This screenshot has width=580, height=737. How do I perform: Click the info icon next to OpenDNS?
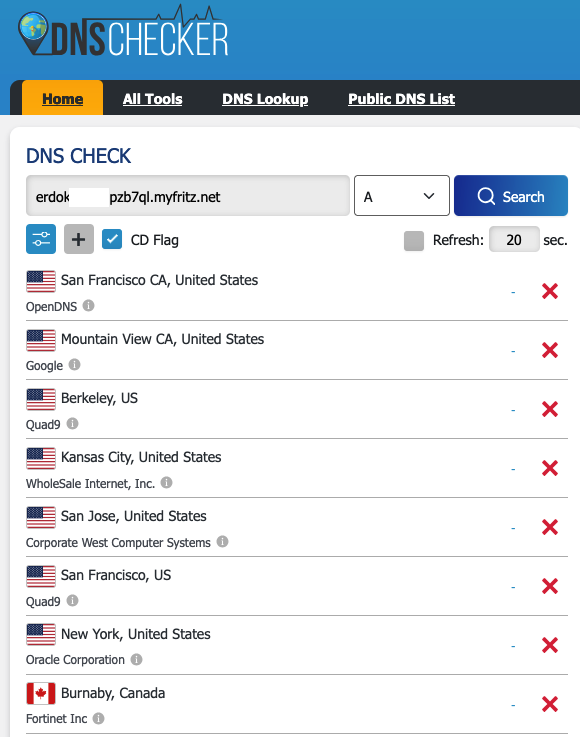point(88,306)
